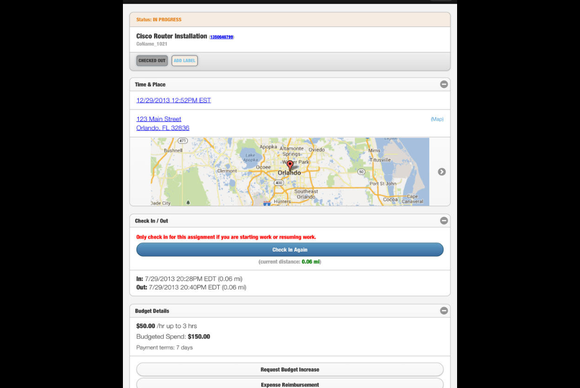
Task: Click the Add Label button
Action: click(x=185, y=61)
